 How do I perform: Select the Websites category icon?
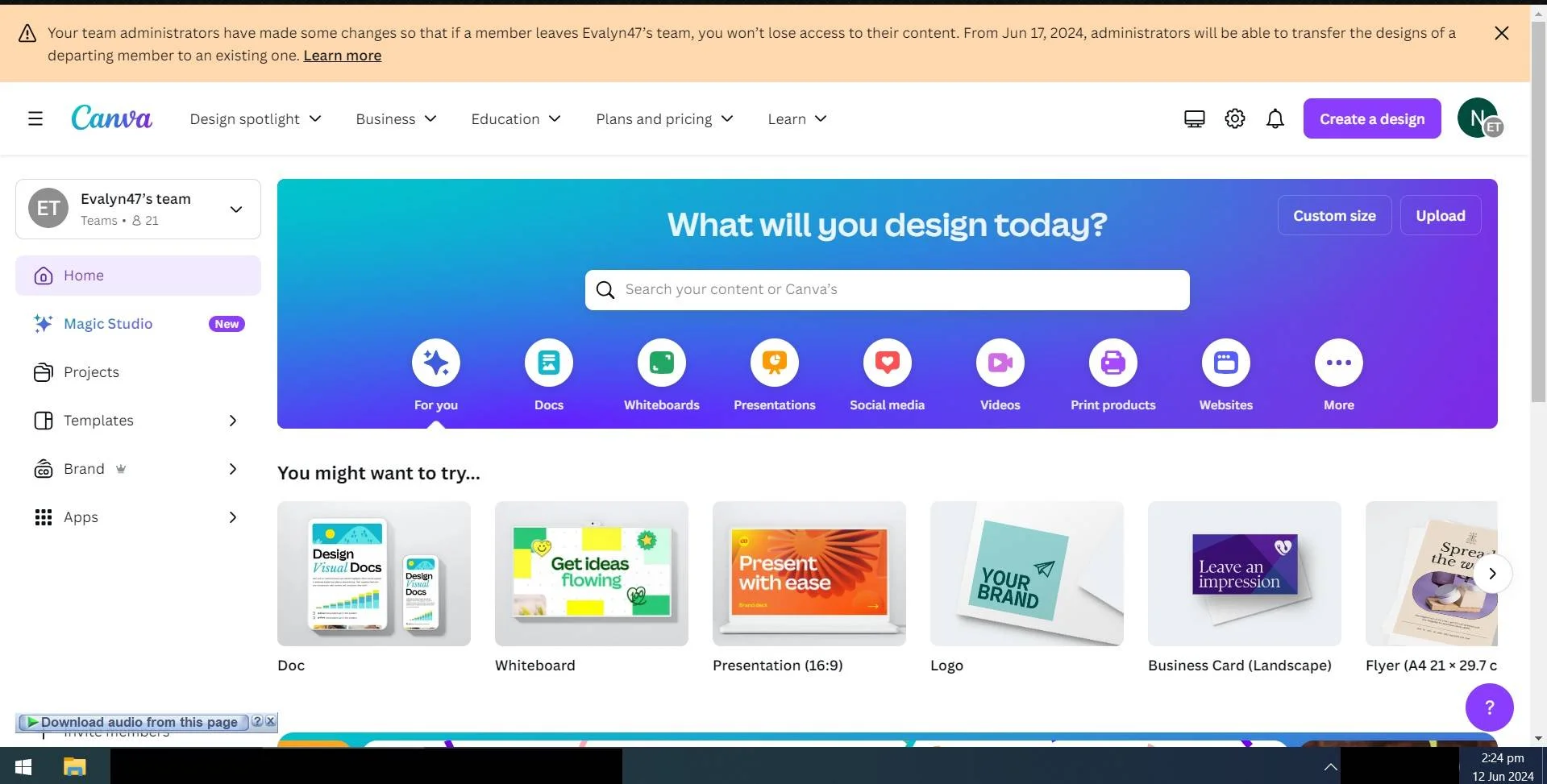(x=1226, y=363)
